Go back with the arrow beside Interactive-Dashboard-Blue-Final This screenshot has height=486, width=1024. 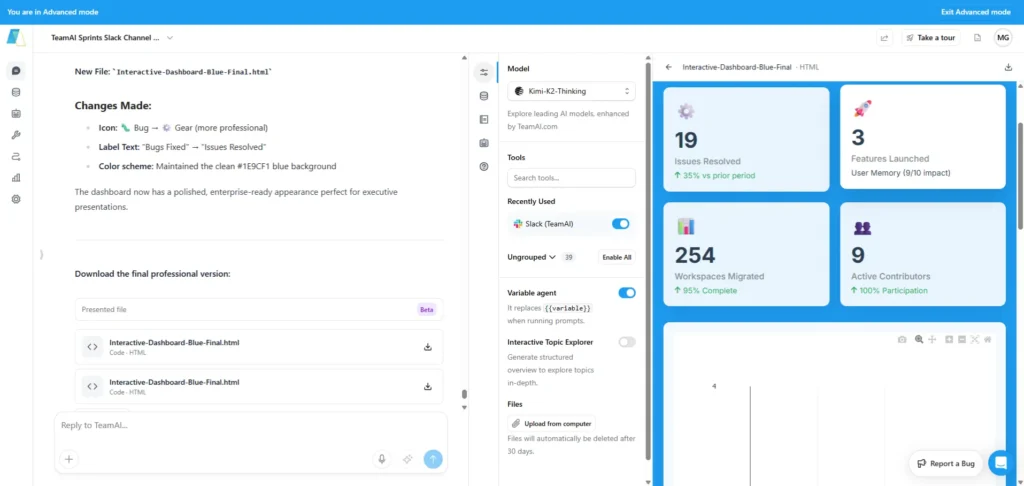pyautogui.click(x=669, y=67)
